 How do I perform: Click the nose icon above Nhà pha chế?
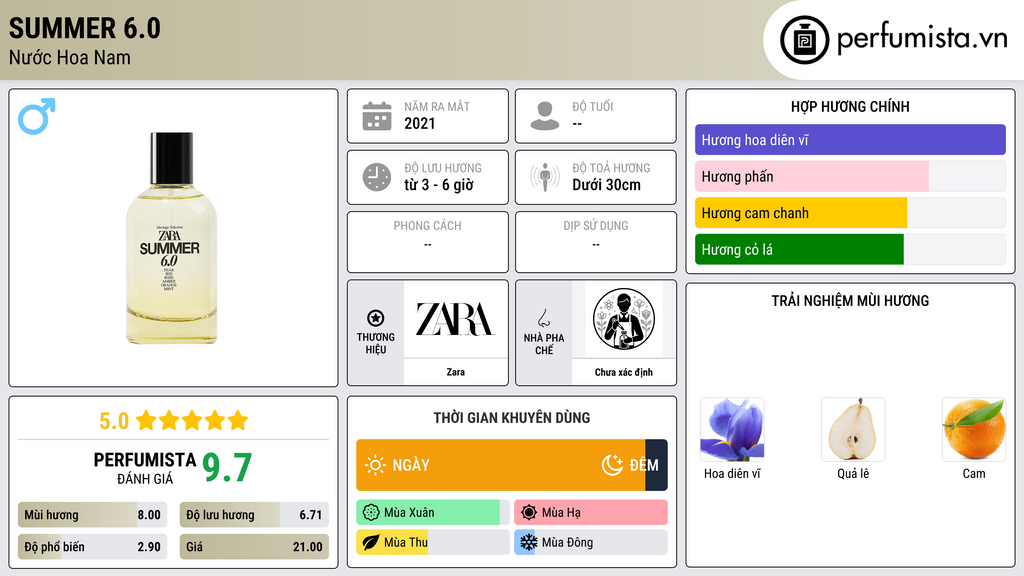[x=543, y=319]
